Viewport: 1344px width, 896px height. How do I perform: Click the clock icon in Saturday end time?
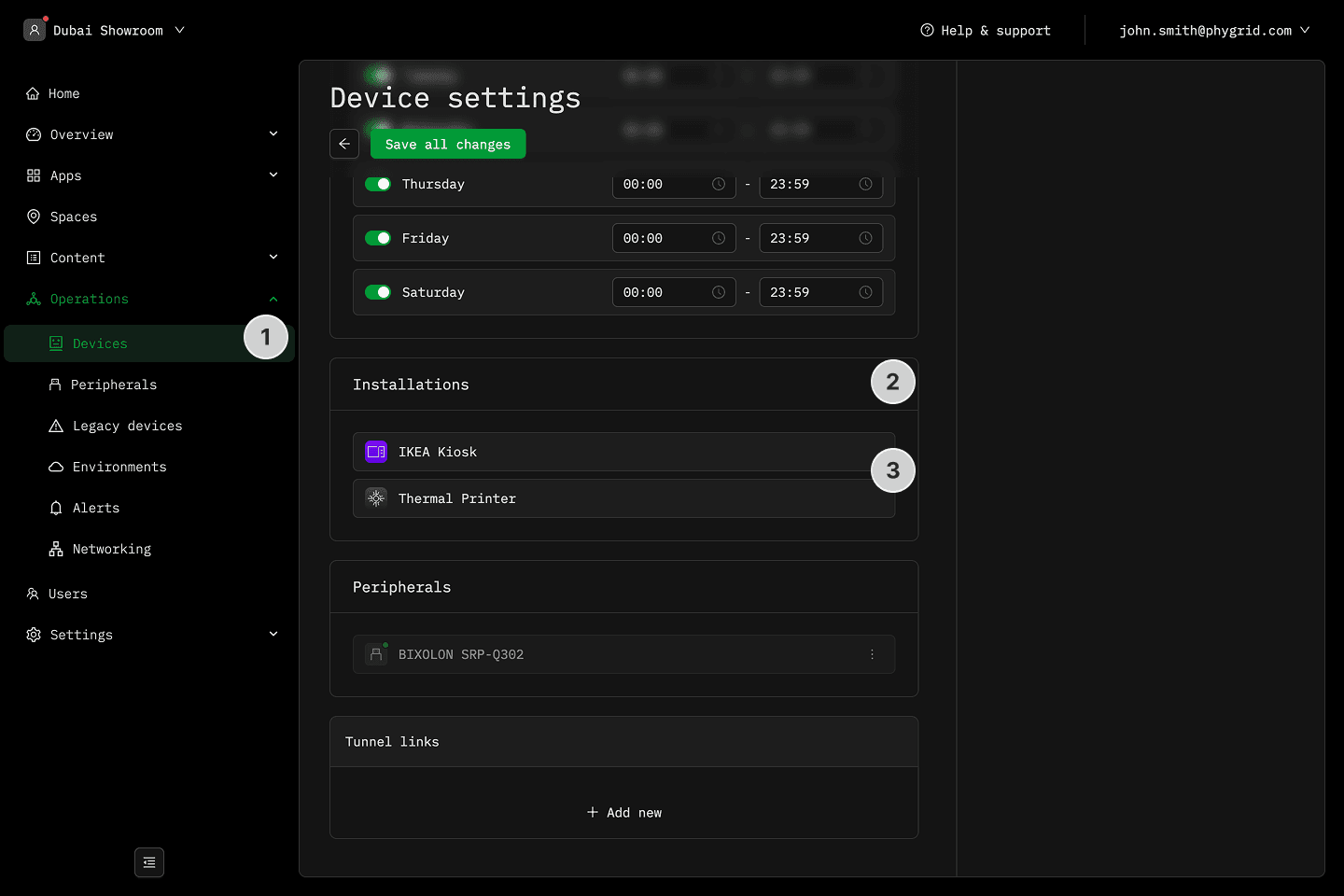pyautogui.click(x=865, y=292)
